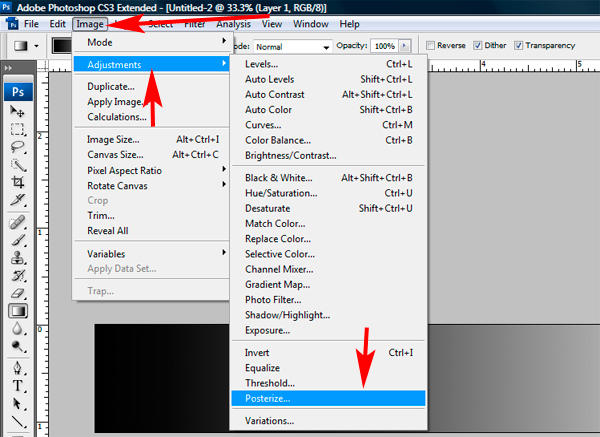Select the Gradient tool in toolbox
The width and height of the screenshot is (600, 437).
tap(18, 311)
